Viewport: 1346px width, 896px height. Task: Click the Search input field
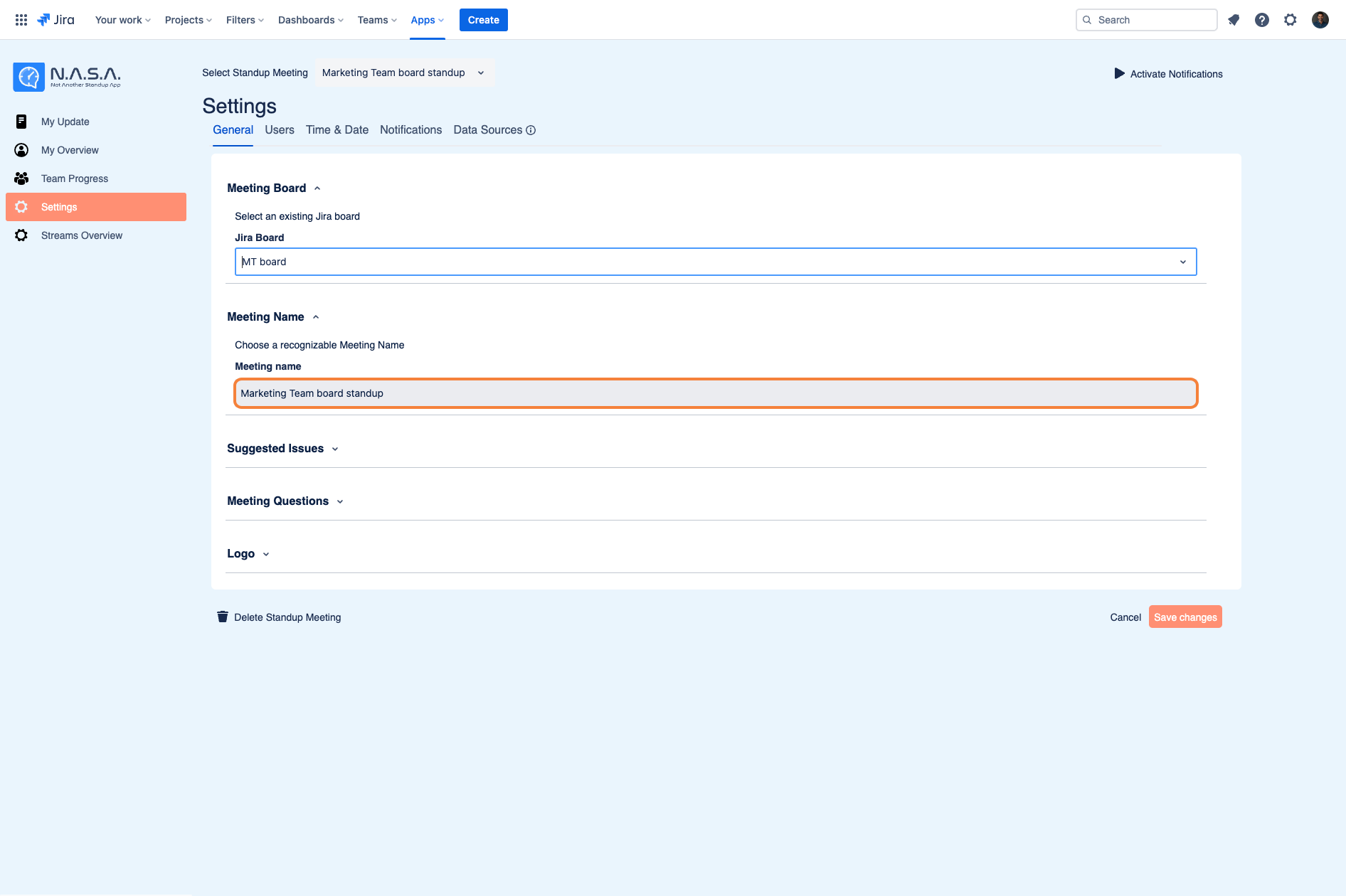[1146, 20]
